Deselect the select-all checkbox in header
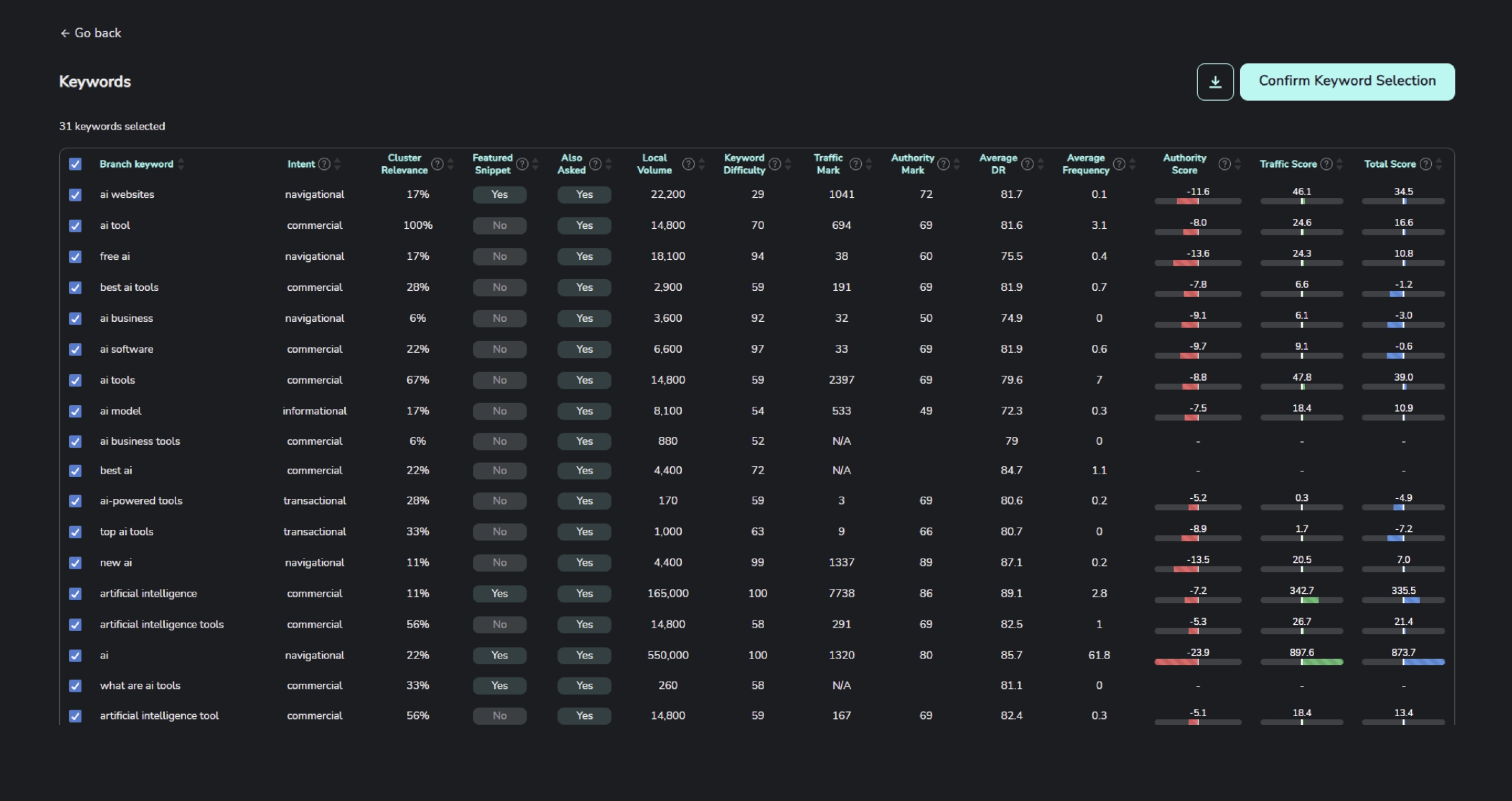 pos(75,164)
